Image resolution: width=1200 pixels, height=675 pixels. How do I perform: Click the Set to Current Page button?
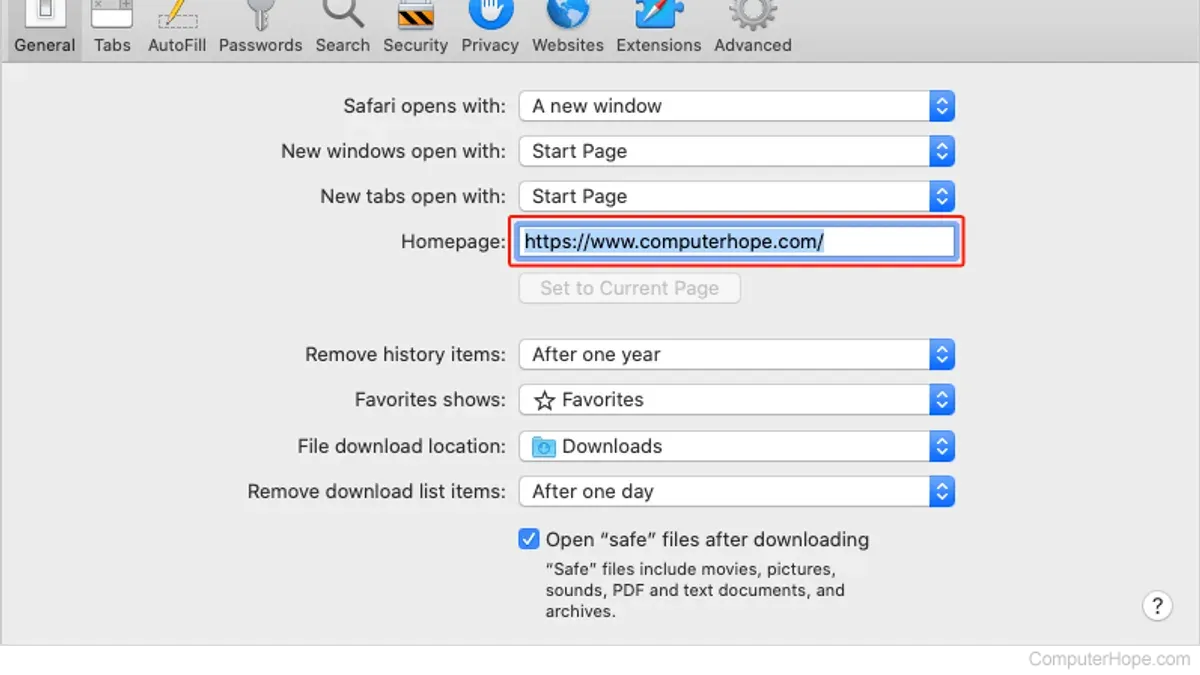point(630,288)
